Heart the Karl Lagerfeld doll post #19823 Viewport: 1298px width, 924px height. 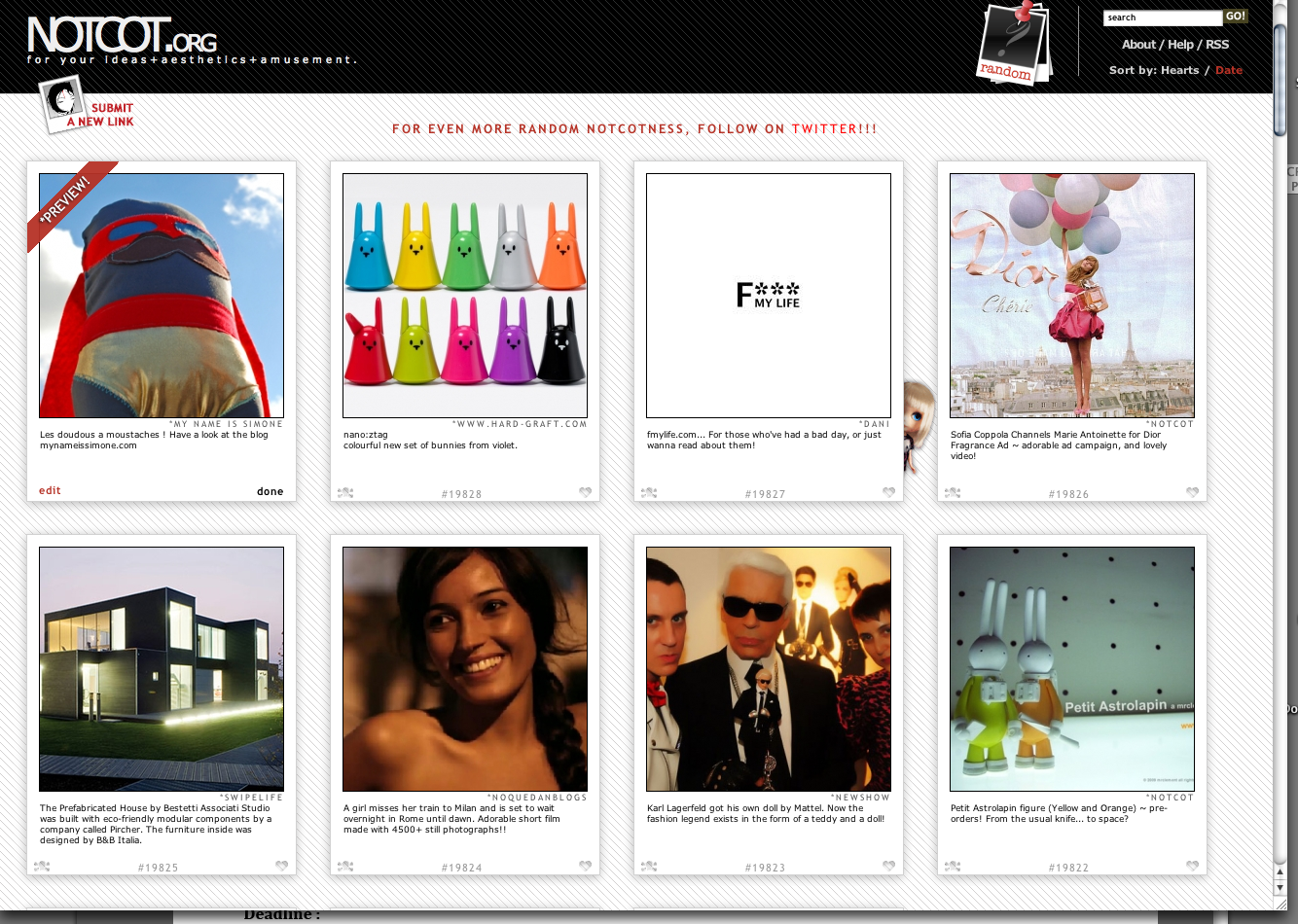pyautogui.click(x=888, y=866)
